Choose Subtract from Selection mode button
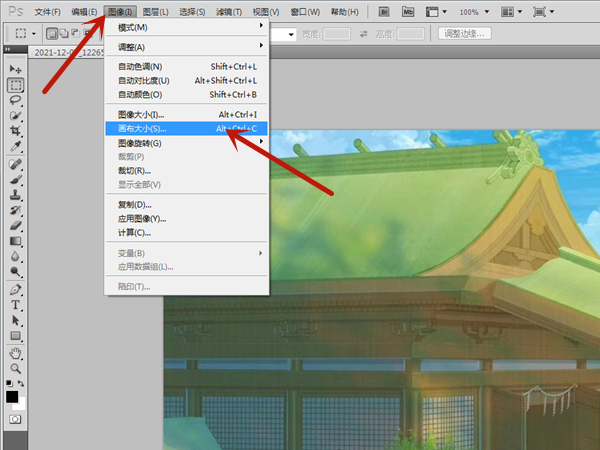The image size is (600, 450). (x=76, y=34)
